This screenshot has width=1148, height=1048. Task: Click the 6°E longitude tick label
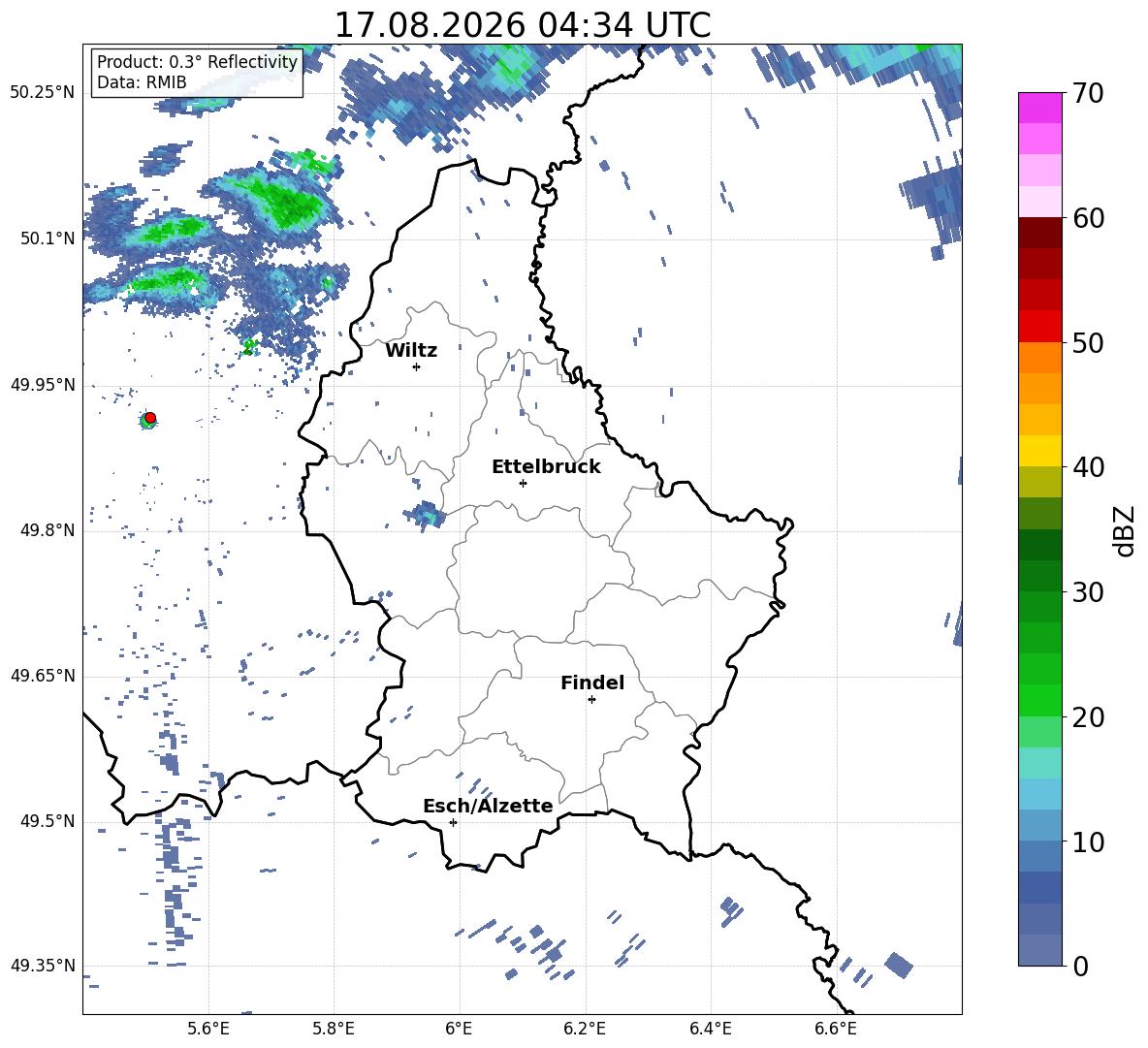pyautogui.click(x=459, y=1029)
